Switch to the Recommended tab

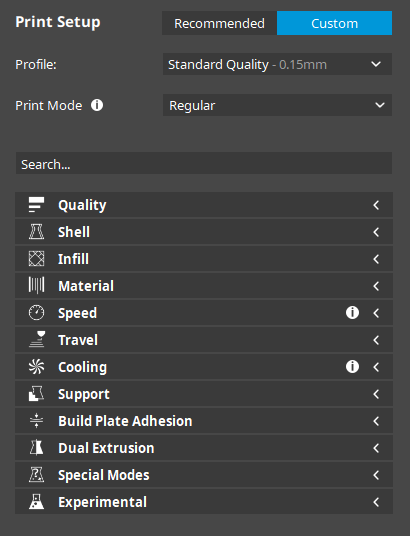(220, 23)
